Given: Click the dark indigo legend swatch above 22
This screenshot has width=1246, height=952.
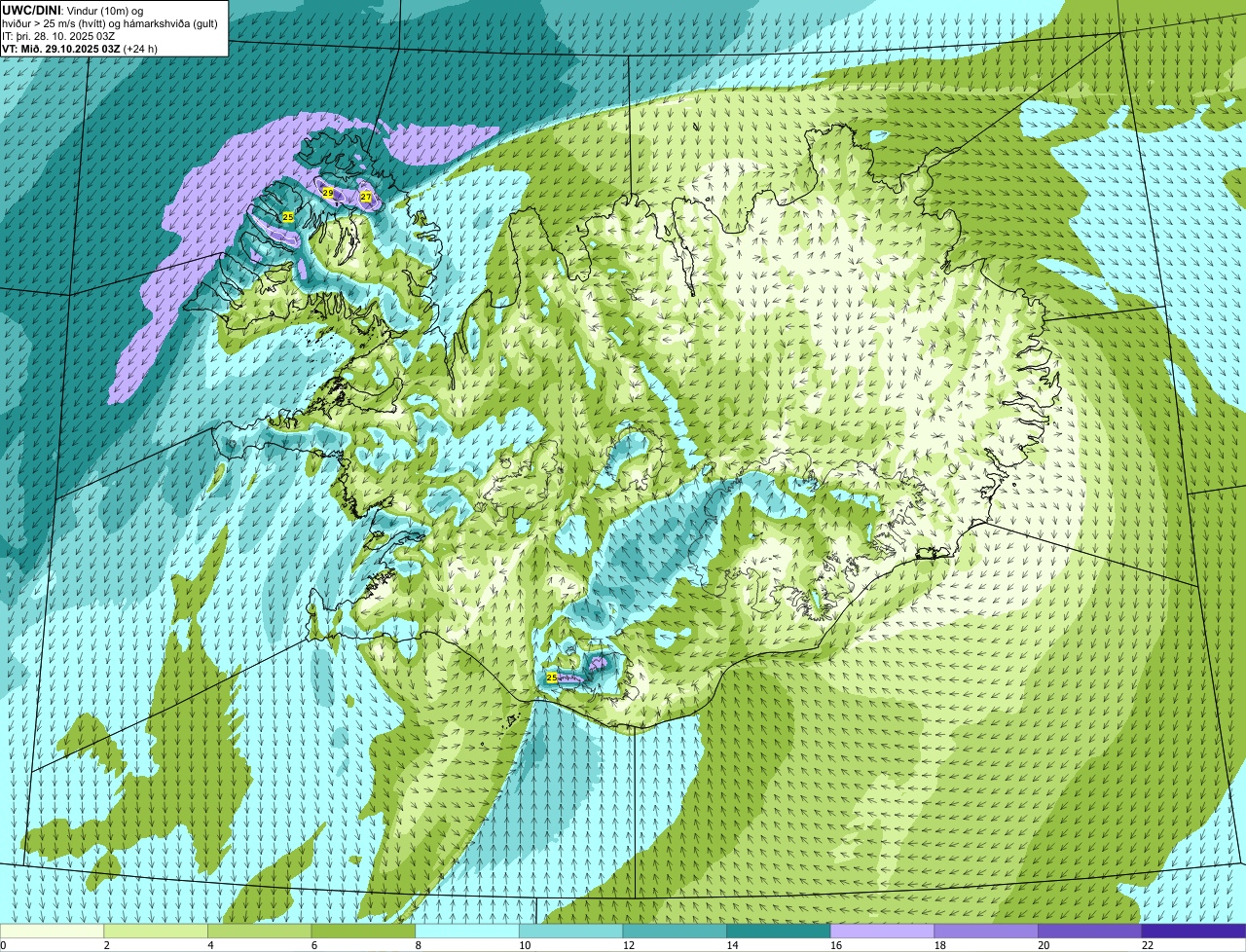Looking at the screenshot, I should [x=1193, y=931].
